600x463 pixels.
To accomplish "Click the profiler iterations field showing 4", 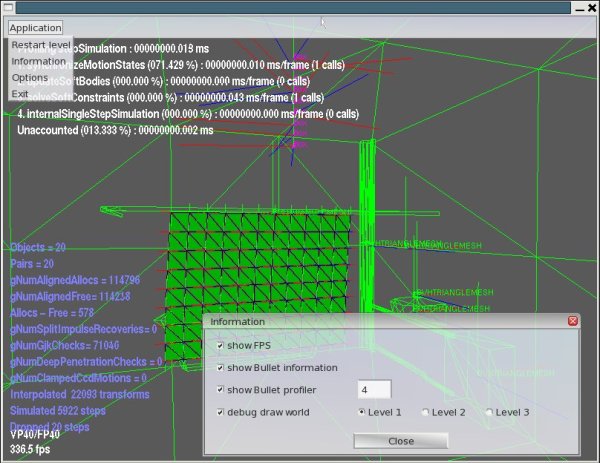I will pyautogui.click(x=375, y=390).
